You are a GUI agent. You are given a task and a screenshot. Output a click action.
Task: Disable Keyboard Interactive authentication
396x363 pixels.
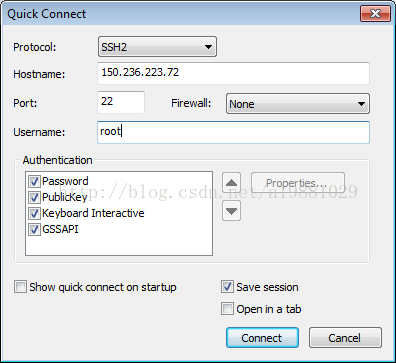[34, 213]
